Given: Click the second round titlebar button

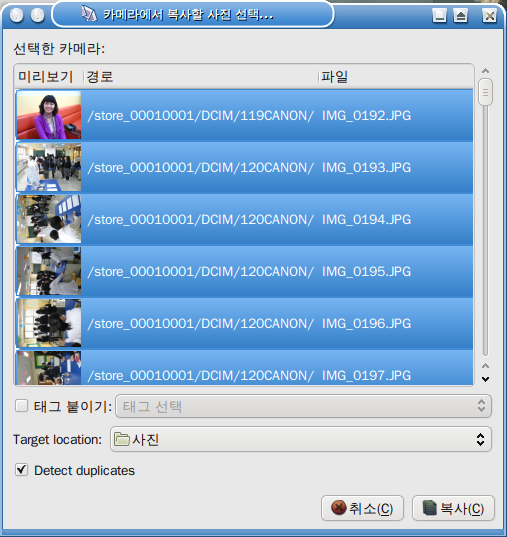Looking at the screenshot, I should click(x=37, y=15).
